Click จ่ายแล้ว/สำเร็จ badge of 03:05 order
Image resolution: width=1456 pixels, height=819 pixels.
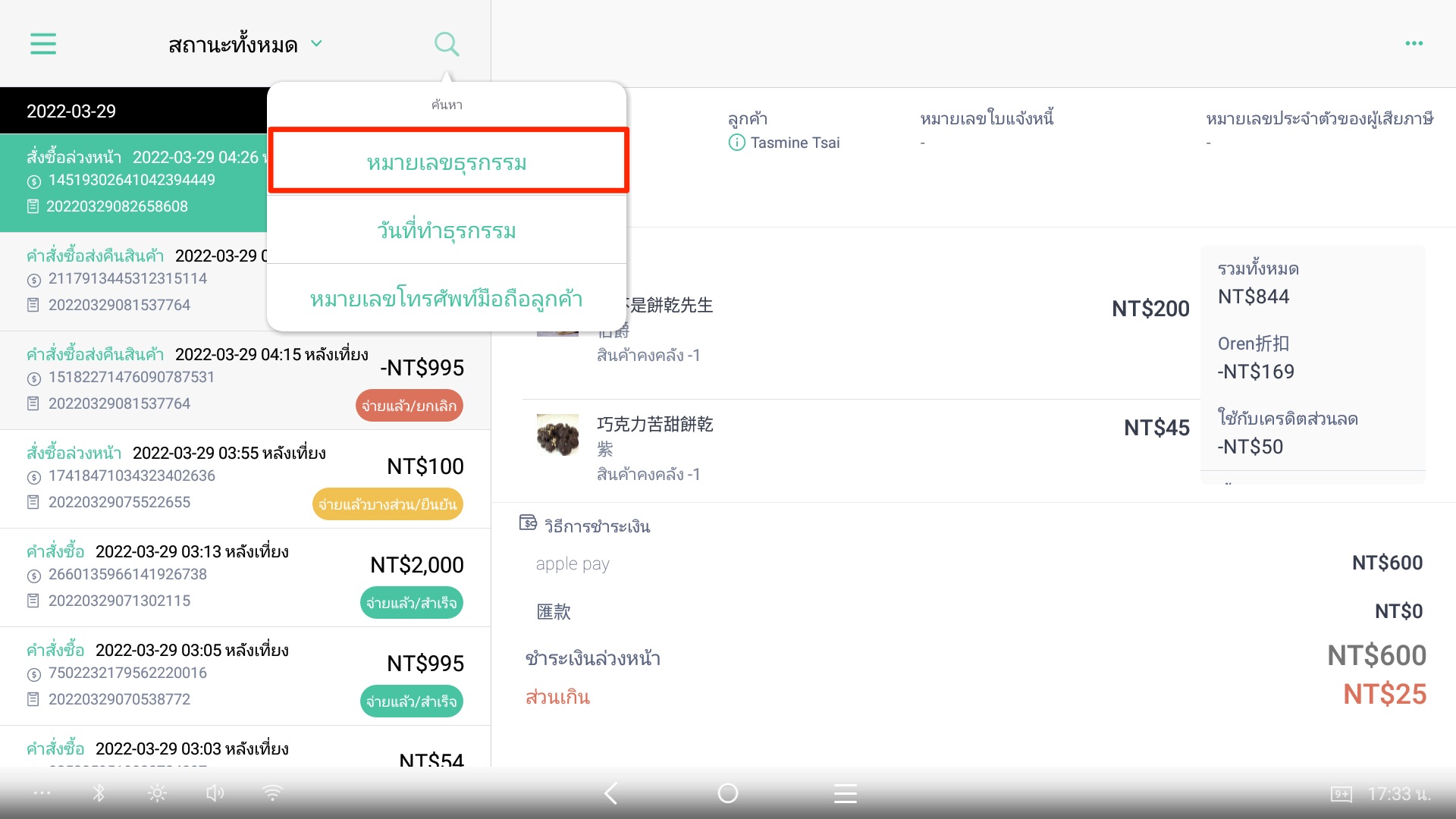[x=411, y=701]
